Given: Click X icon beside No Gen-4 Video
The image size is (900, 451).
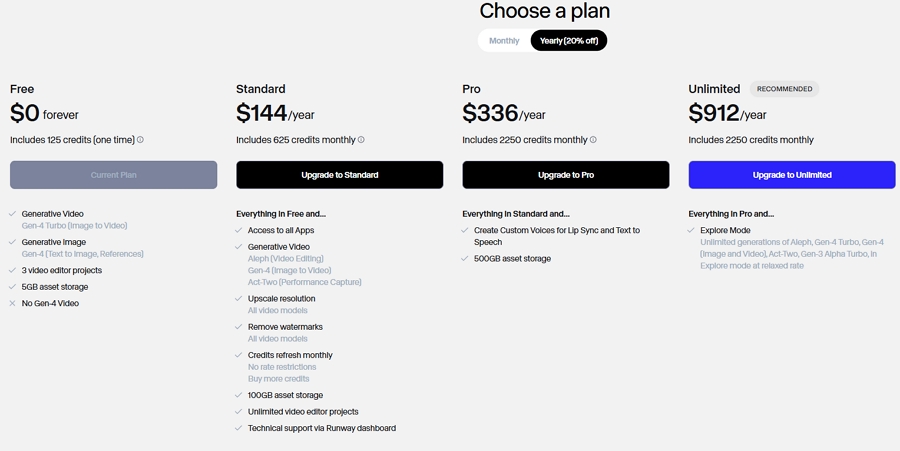Looking at the screenshot, I should click(x=12, y=303).
